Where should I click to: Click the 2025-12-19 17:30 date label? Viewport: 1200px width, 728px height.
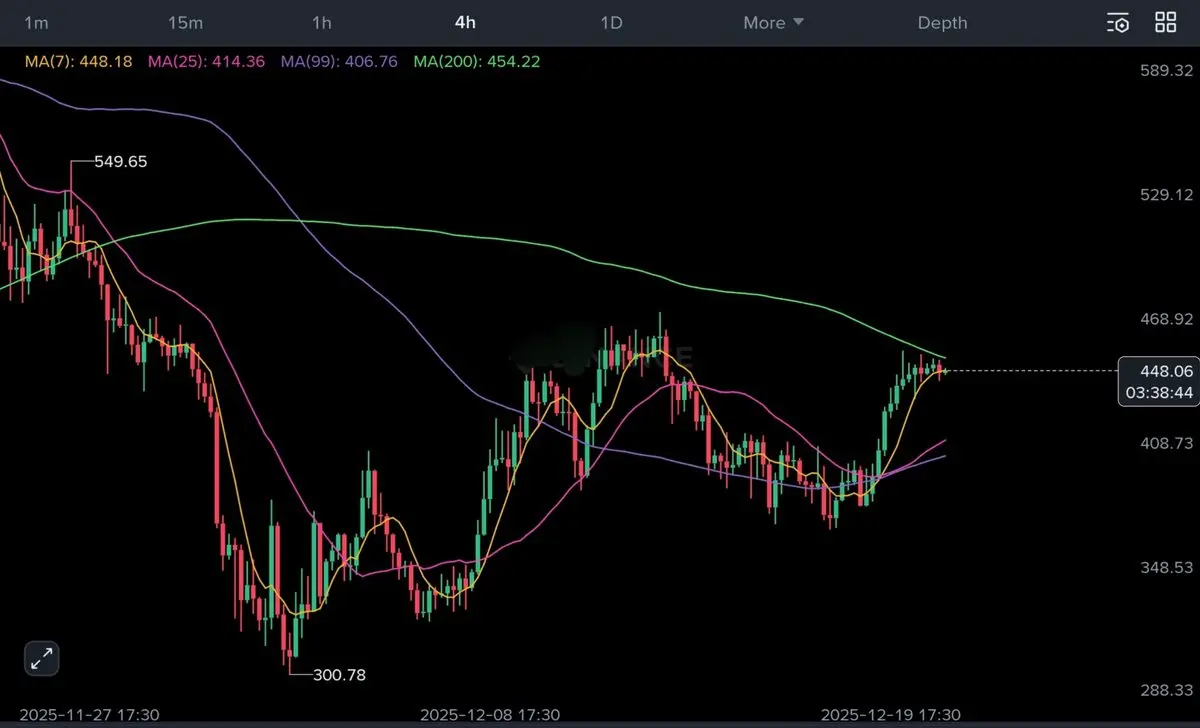890,715
